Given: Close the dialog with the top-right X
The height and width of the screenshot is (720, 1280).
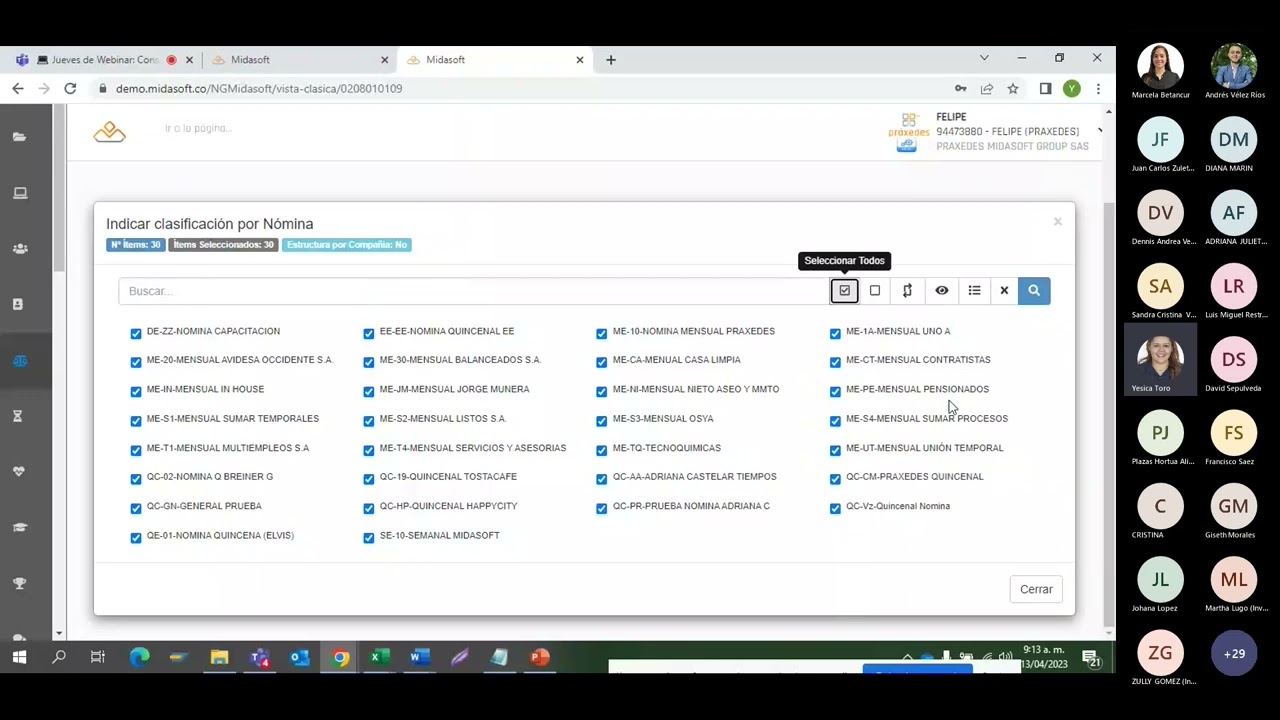Looking at the screenshot, I should [x=1057, y=222].
